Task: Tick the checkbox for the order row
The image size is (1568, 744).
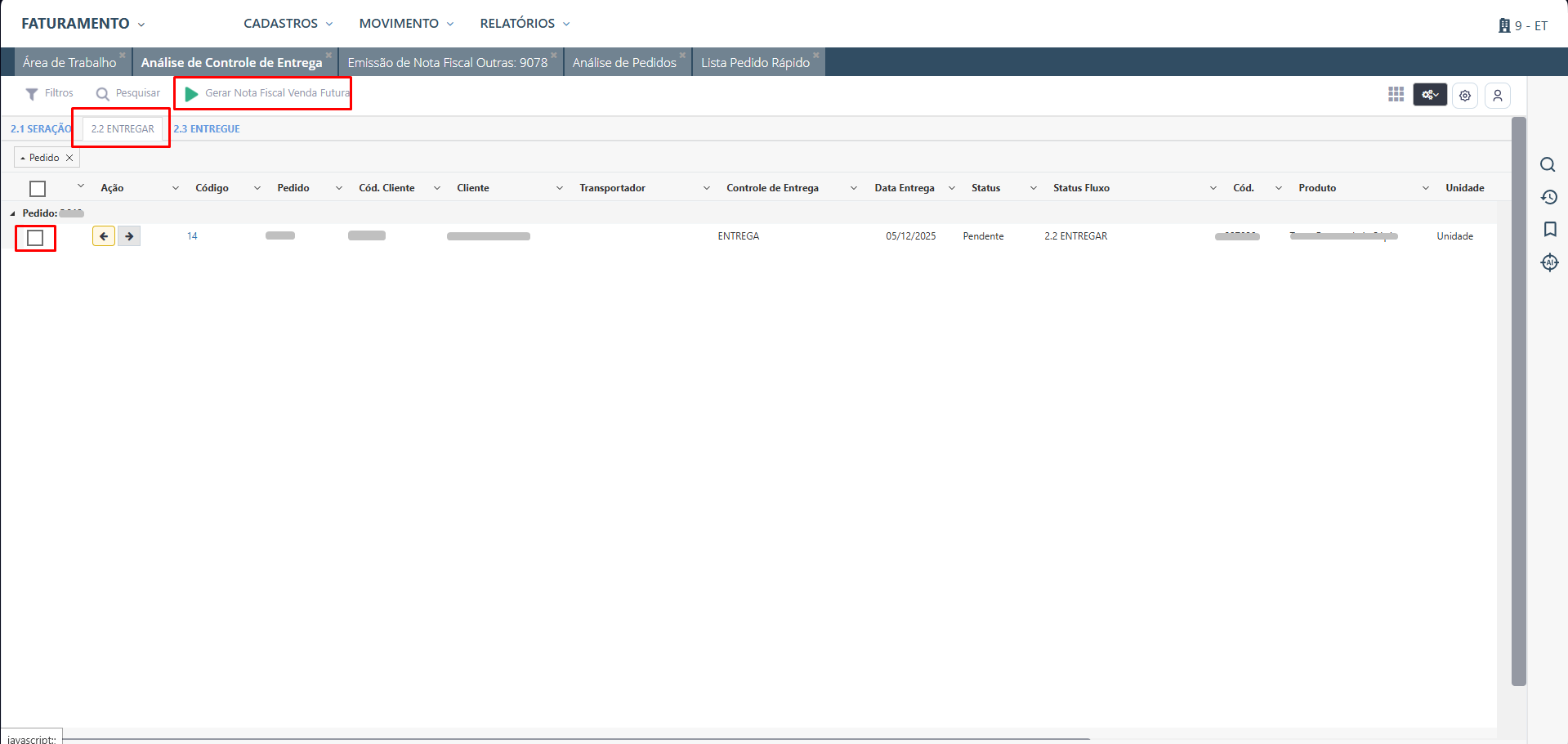Action: point(35,238)
